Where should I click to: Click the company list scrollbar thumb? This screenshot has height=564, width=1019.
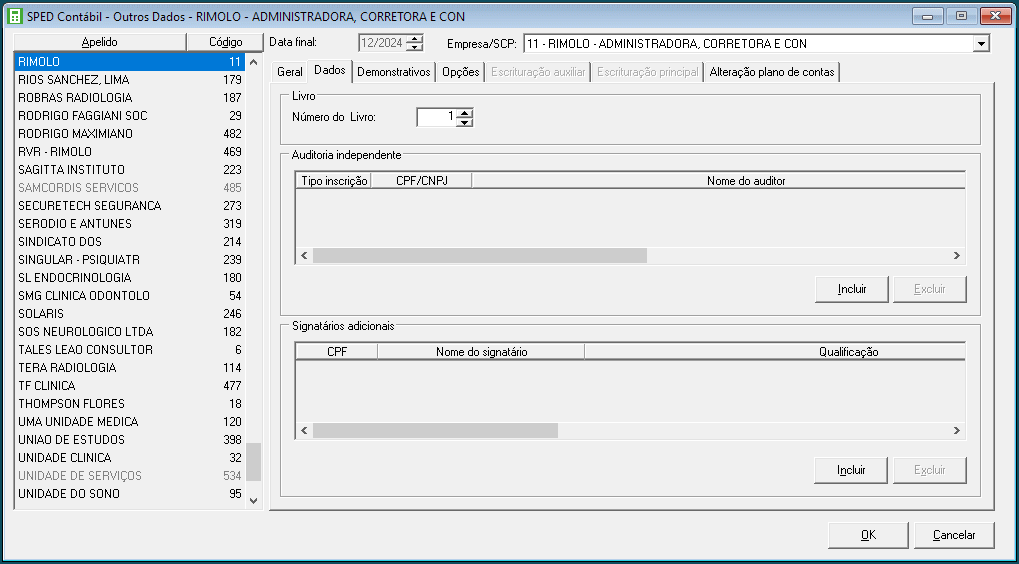253,462
